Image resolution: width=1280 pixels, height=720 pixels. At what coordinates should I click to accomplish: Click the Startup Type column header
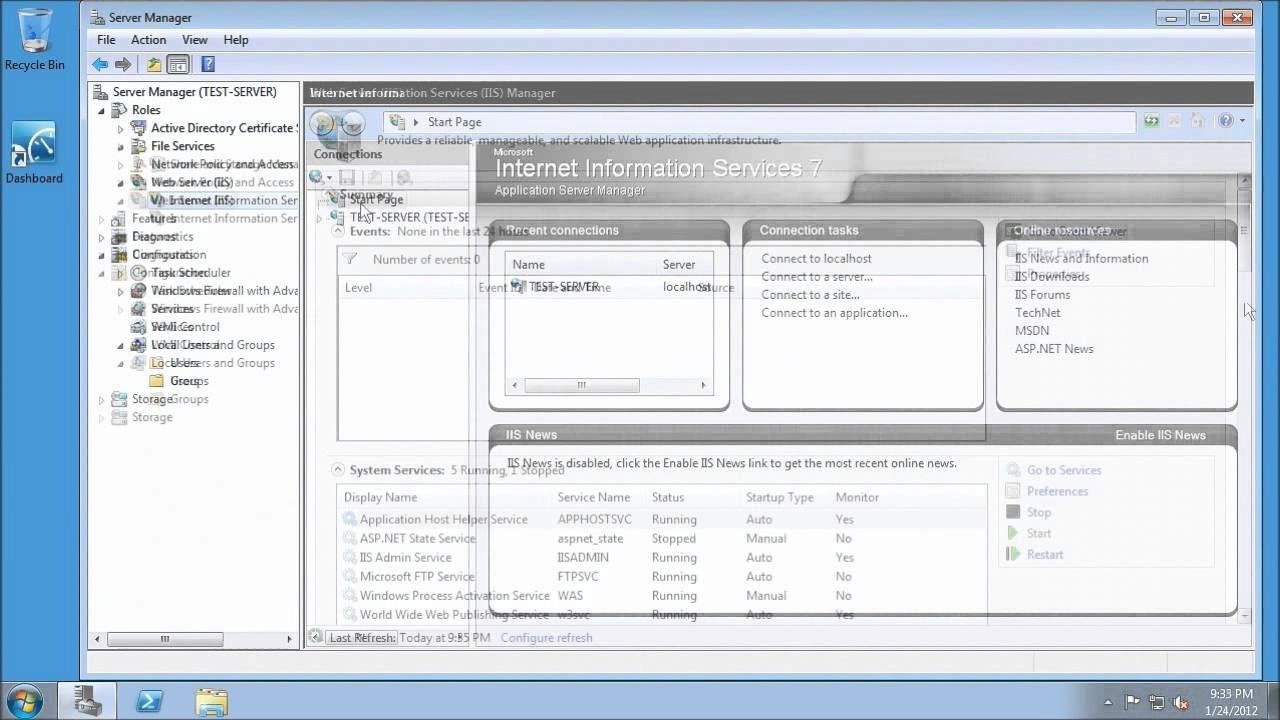point(780,497)
